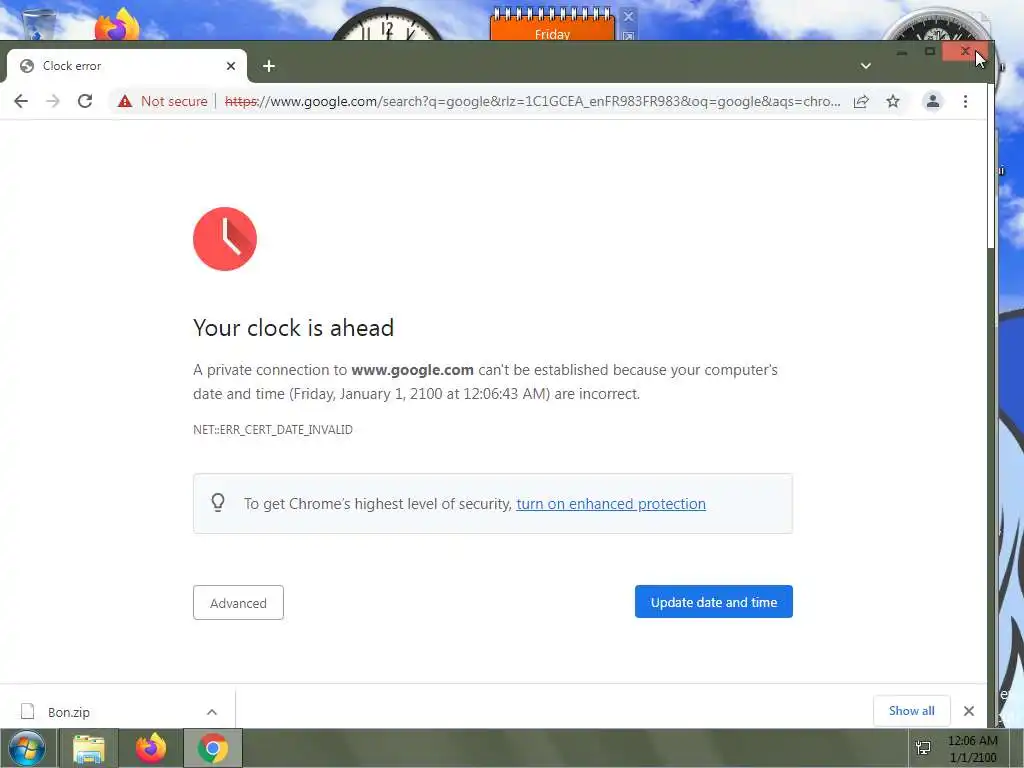
Task: Open File Explorer from the taskbar
Action: tap(89, 748)
